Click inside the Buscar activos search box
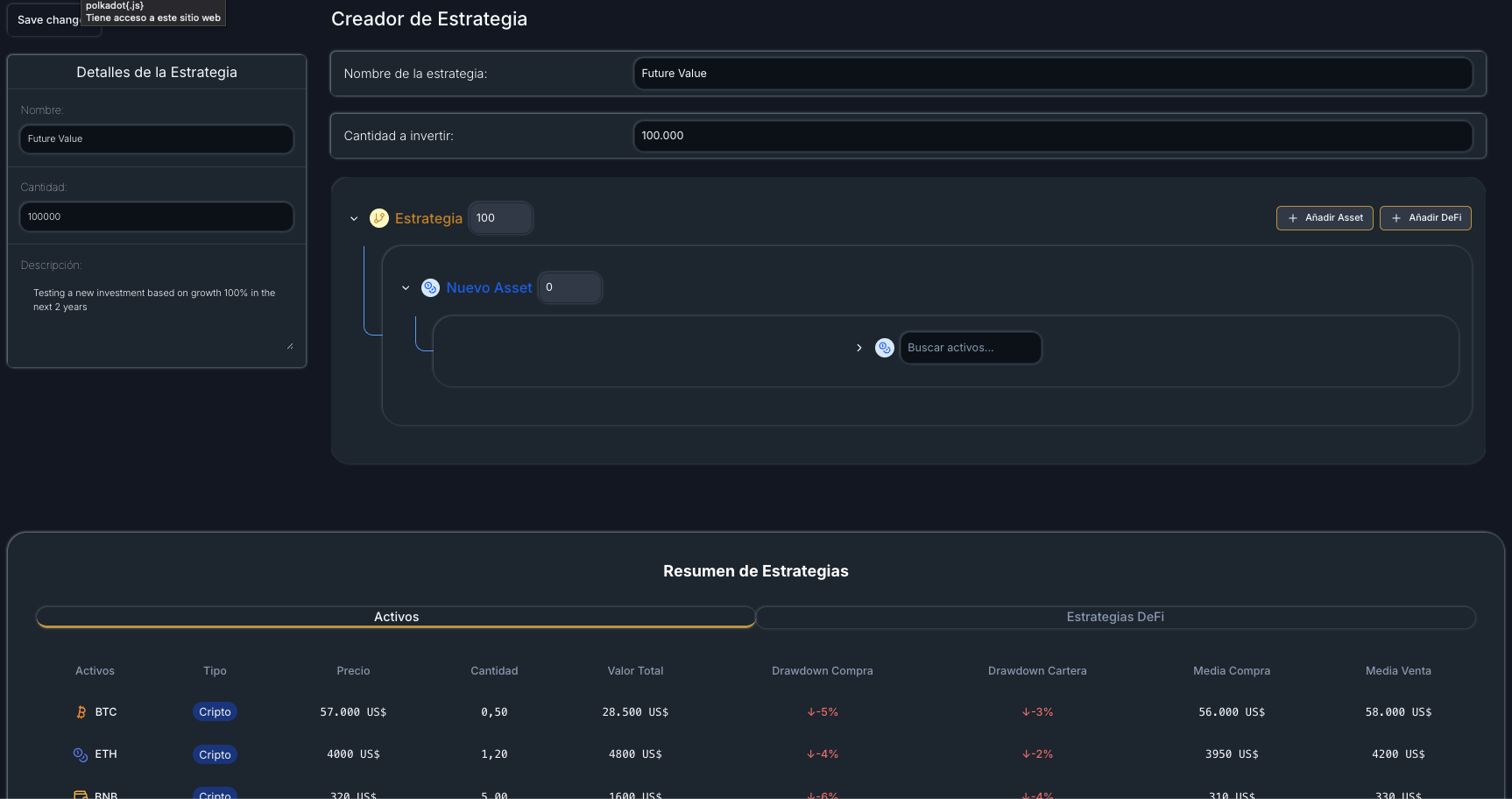Image resolution: width=1512 pixels, height=799 pixels. coord(970,348)
